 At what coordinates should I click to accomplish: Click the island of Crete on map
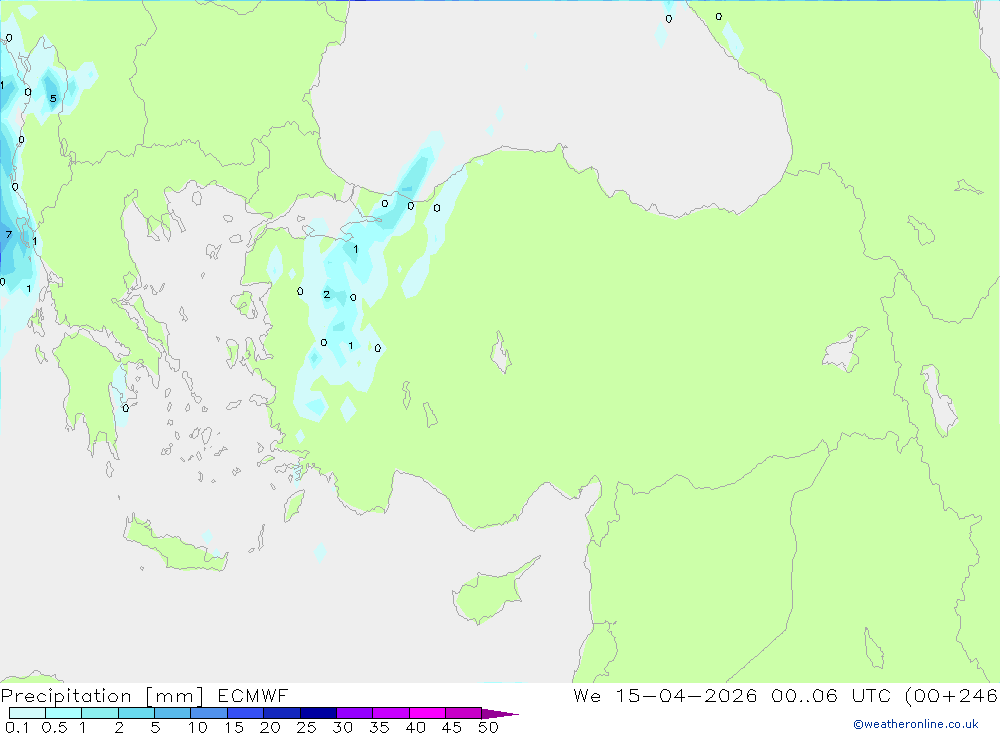coord(175,544)
